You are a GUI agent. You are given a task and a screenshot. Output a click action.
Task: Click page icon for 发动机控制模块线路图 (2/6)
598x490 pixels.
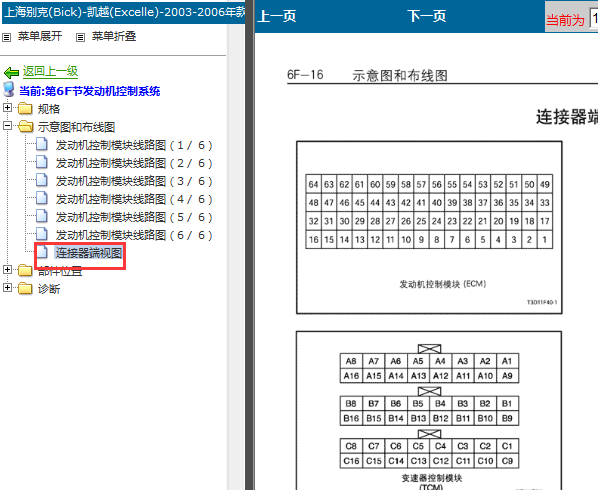42,162
